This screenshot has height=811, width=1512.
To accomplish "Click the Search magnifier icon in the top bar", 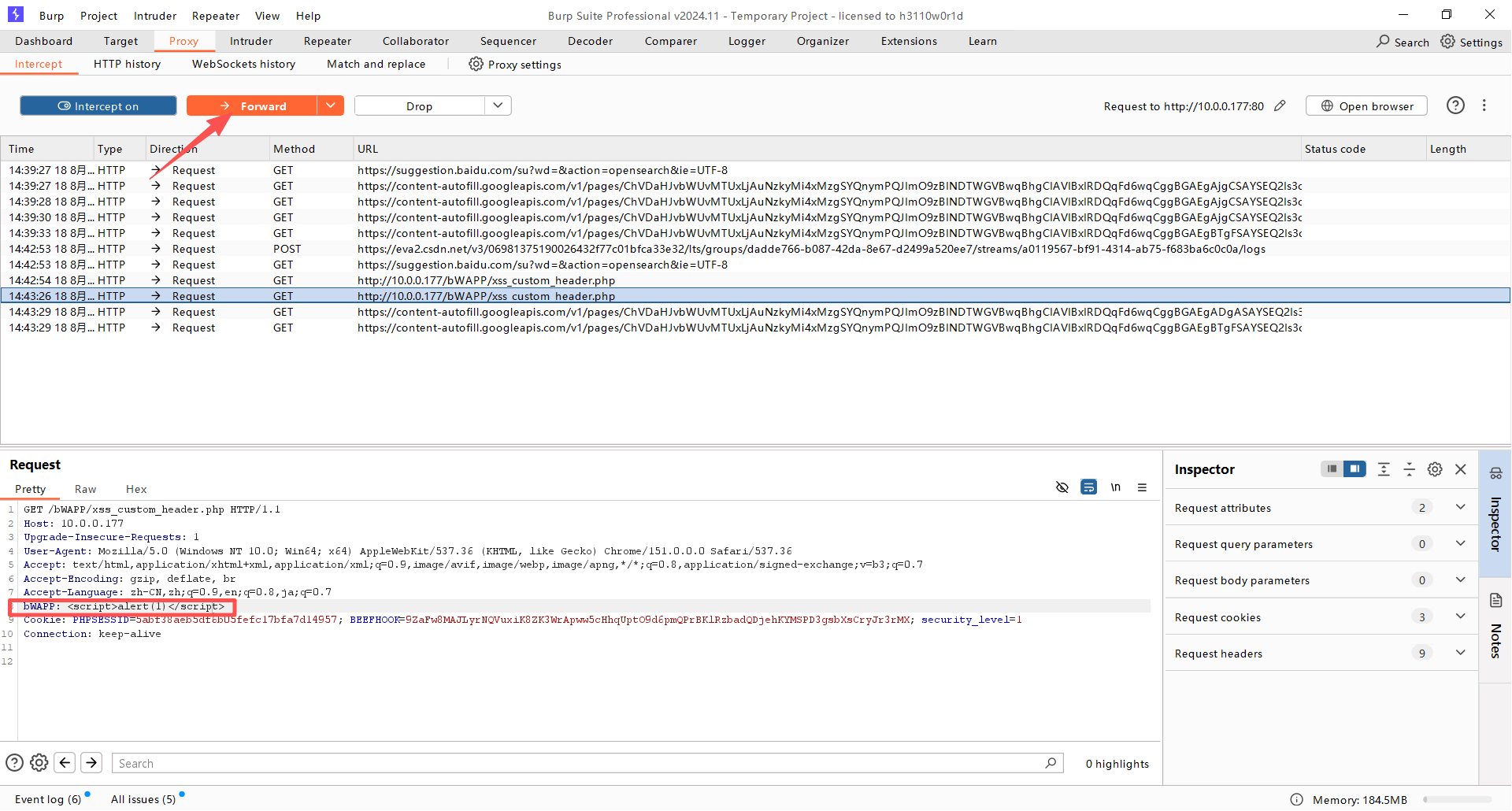I will click(x=1383, y=41).
